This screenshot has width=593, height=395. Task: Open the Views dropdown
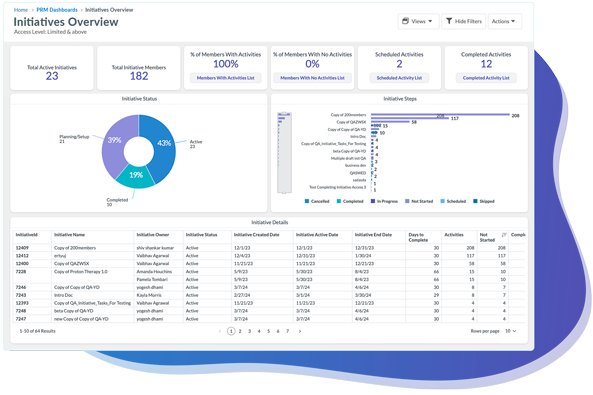pos(418,21)
